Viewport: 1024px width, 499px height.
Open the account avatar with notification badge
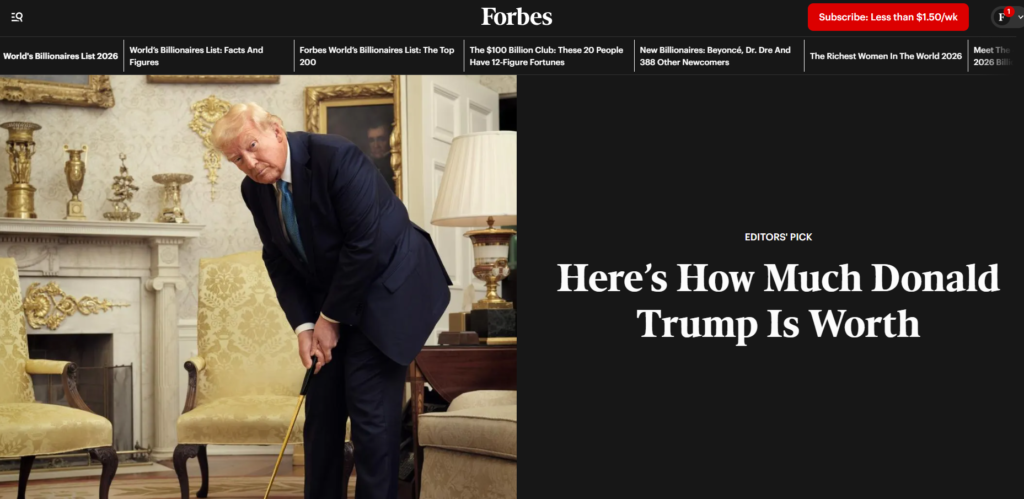point(1001,17)
